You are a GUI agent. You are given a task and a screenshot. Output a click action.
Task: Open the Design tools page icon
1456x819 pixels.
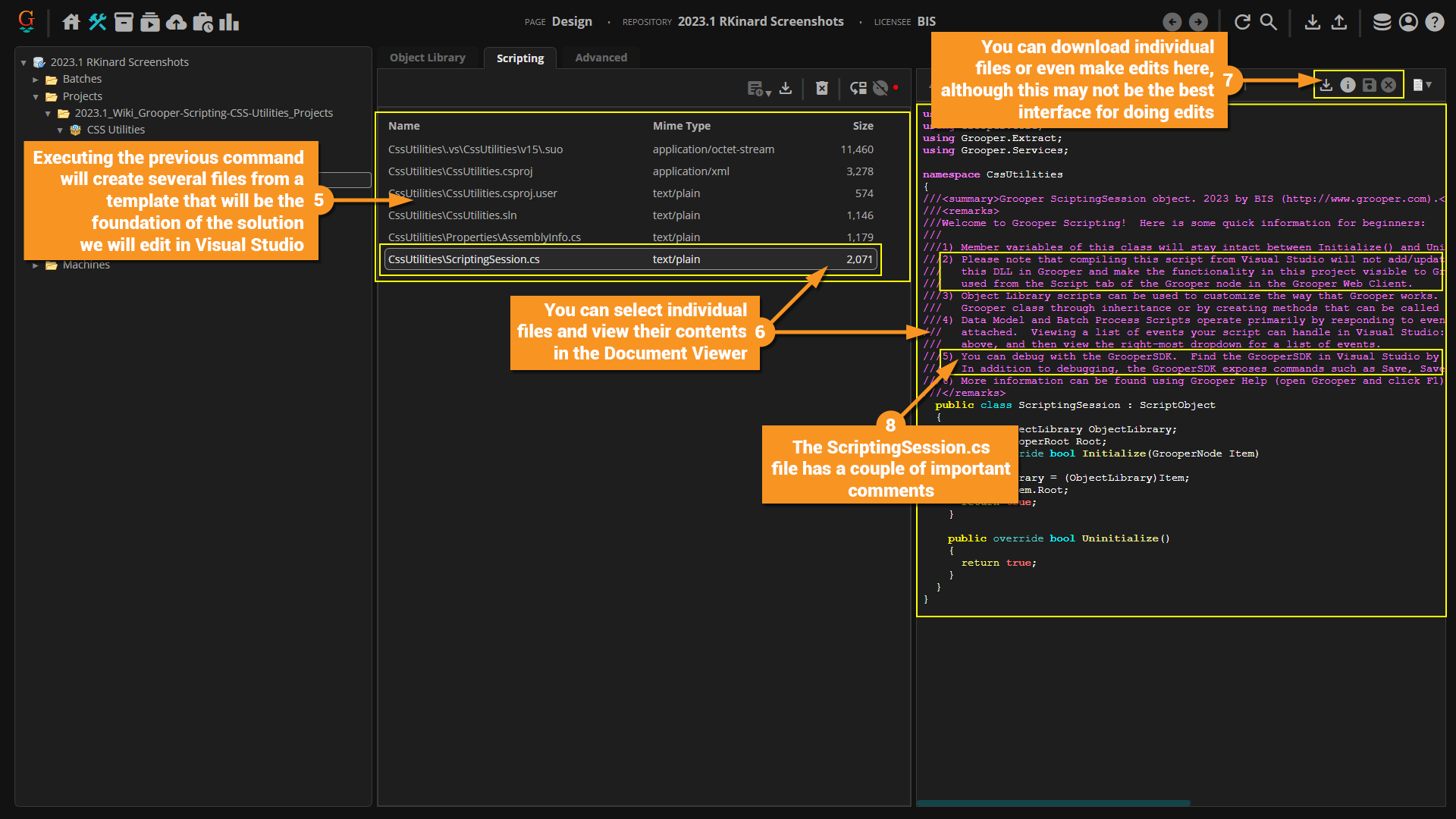coord(97,22)
